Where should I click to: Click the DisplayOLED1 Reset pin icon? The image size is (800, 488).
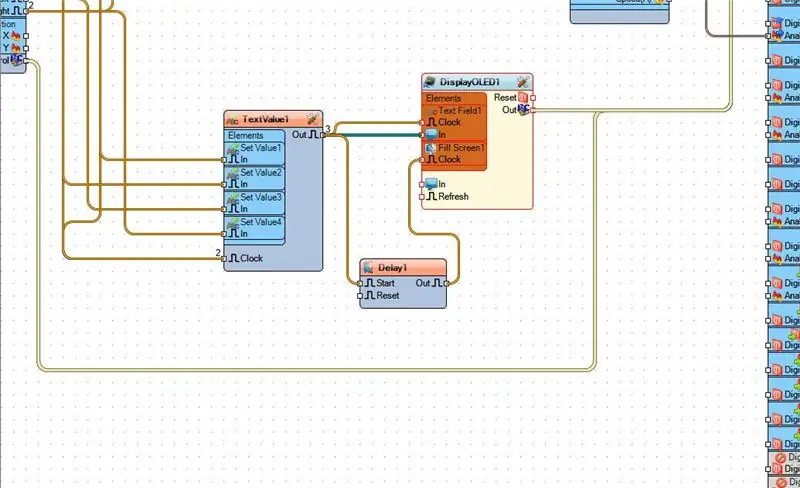point(523,97)
